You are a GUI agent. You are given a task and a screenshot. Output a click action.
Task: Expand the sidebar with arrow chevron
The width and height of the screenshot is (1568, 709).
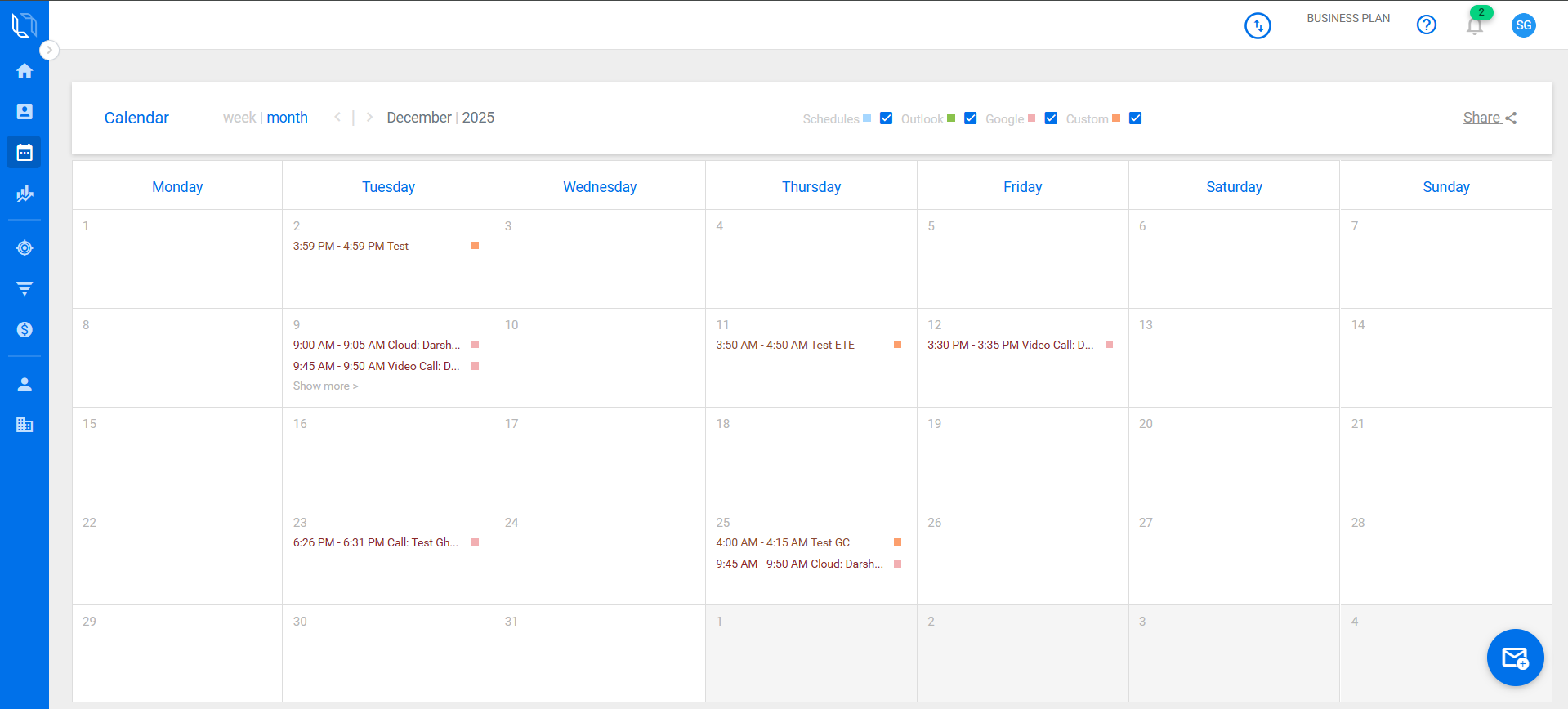pos(49,50)
